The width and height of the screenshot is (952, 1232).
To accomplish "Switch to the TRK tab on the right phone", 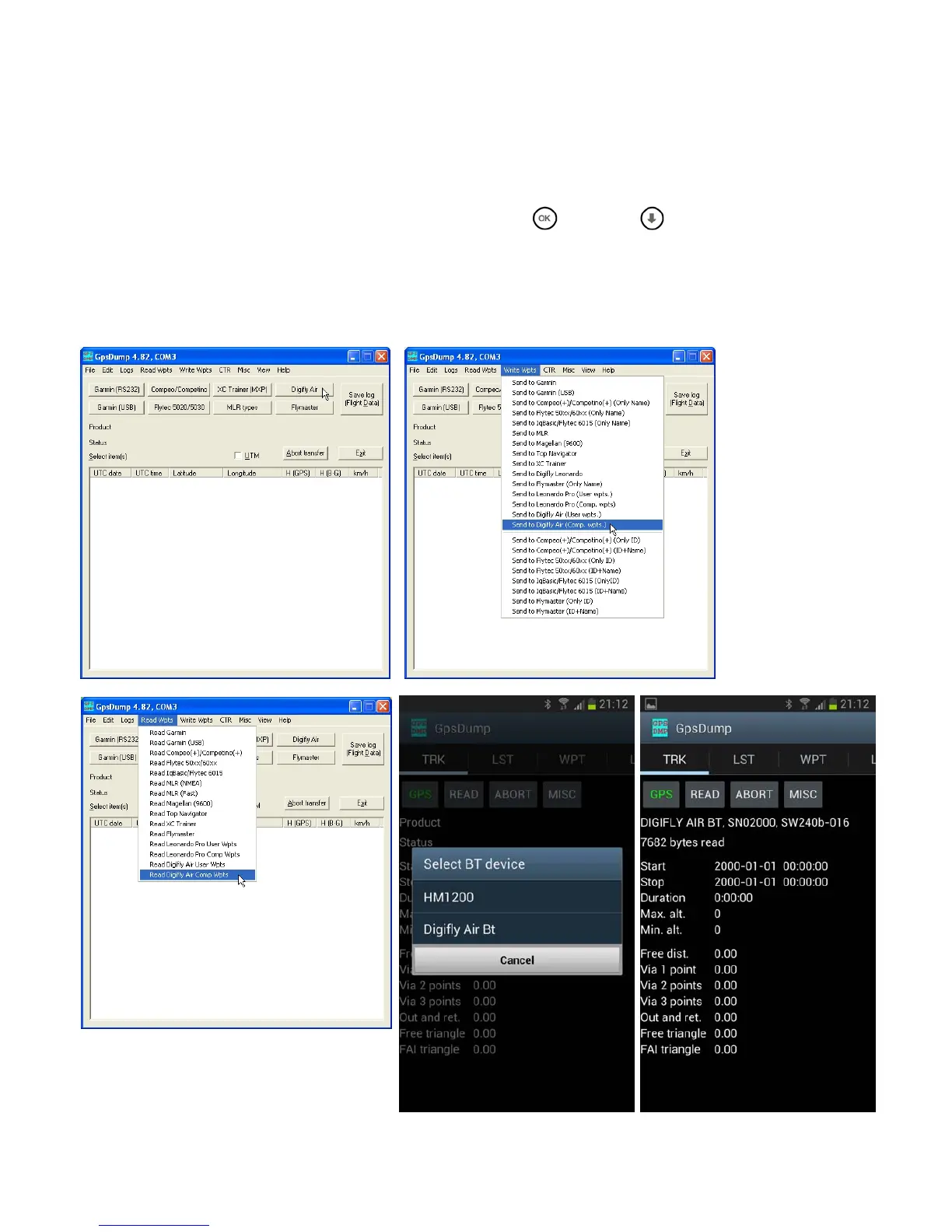I will [x=674, y=759].
